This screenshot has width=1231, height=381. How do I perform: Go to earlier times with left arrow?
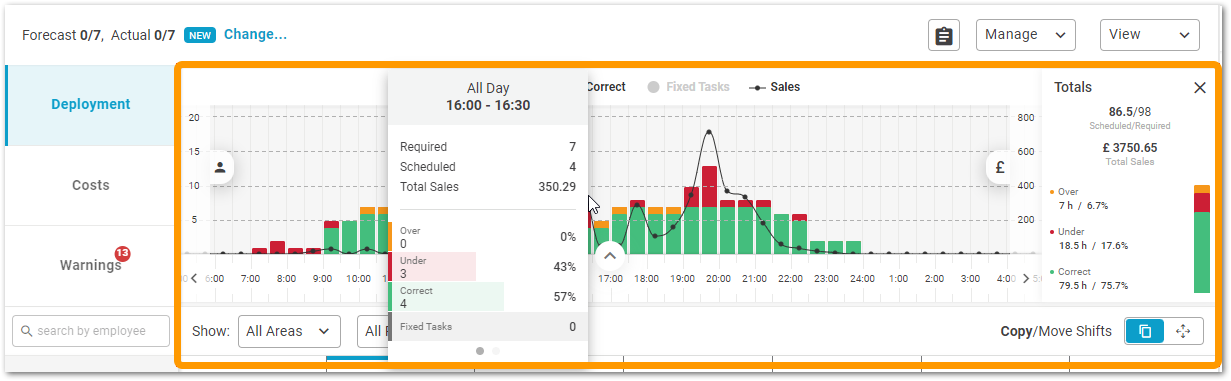[194, 278]
